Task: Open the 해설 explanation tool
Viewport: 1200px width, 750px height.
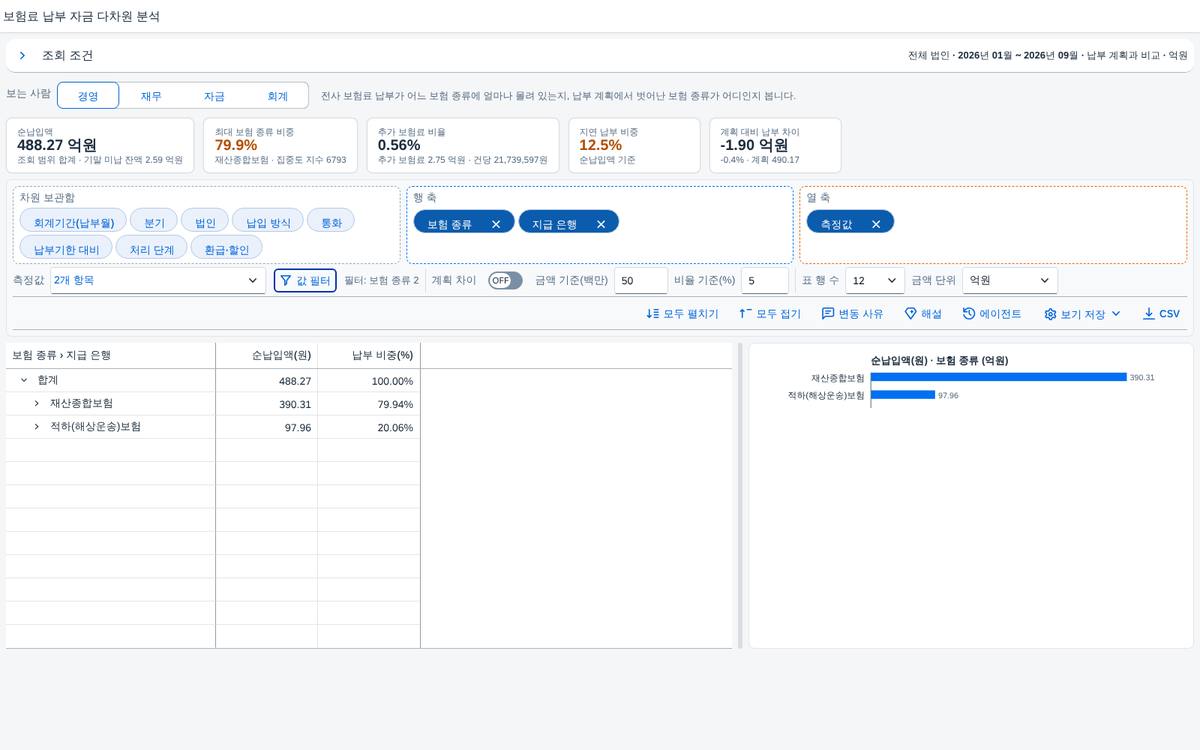Action: click(x=923, y=314)
